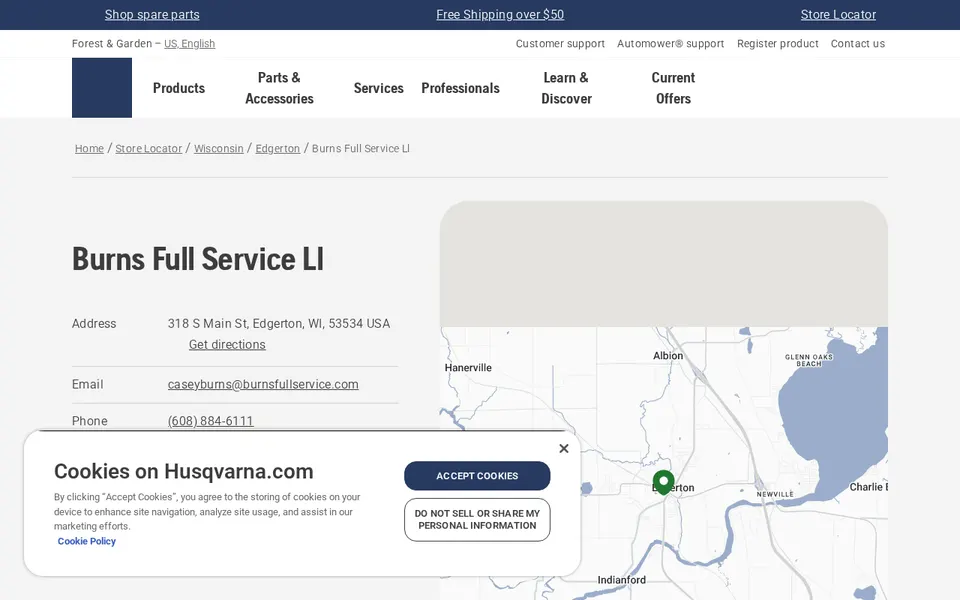960x600 pixels.
Task: Open Store Locator in top banner
Action: click(838, 15)
